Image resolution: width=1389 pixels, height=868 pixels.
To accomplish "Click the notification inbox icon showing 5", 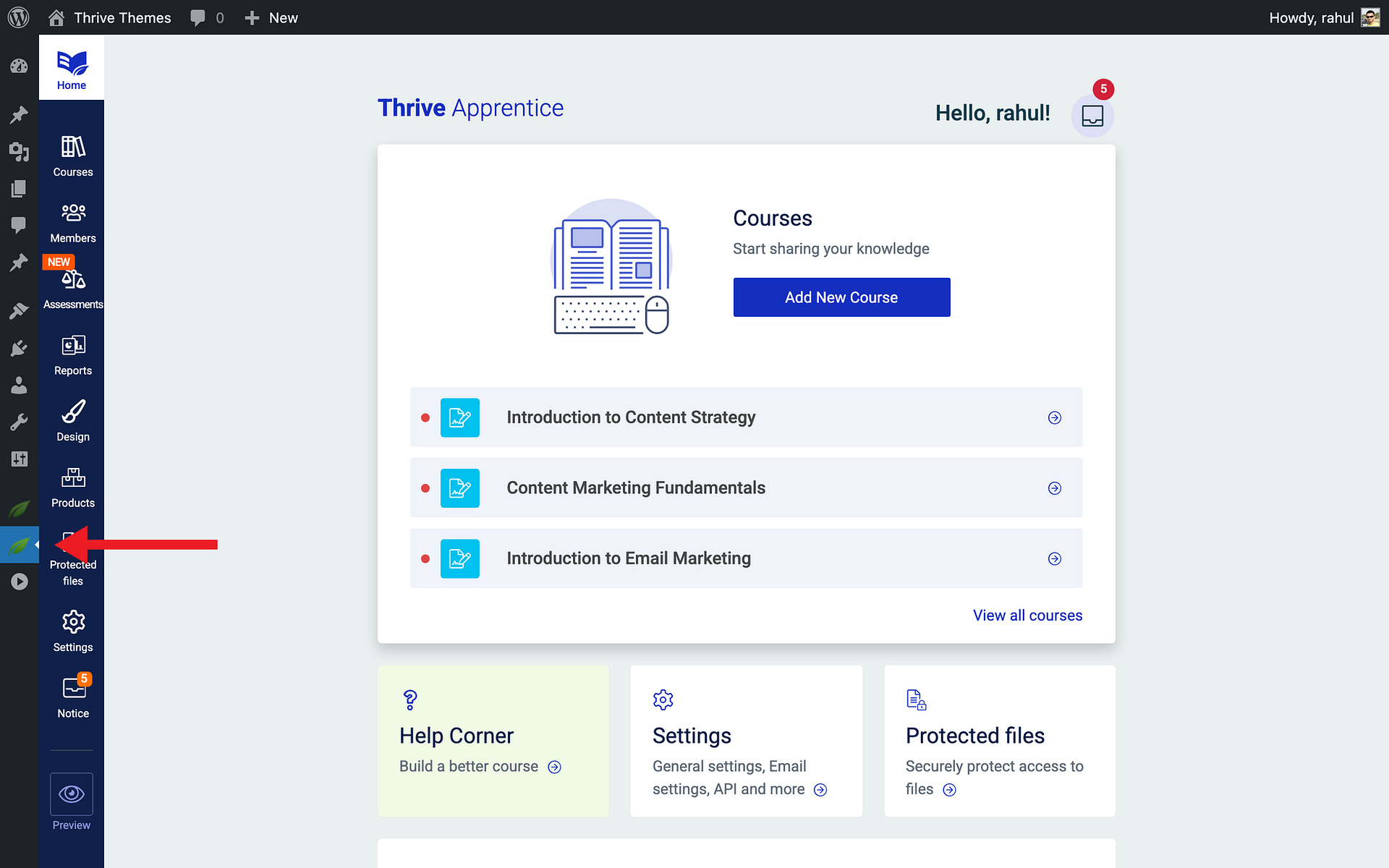I will pos(1092,114).
